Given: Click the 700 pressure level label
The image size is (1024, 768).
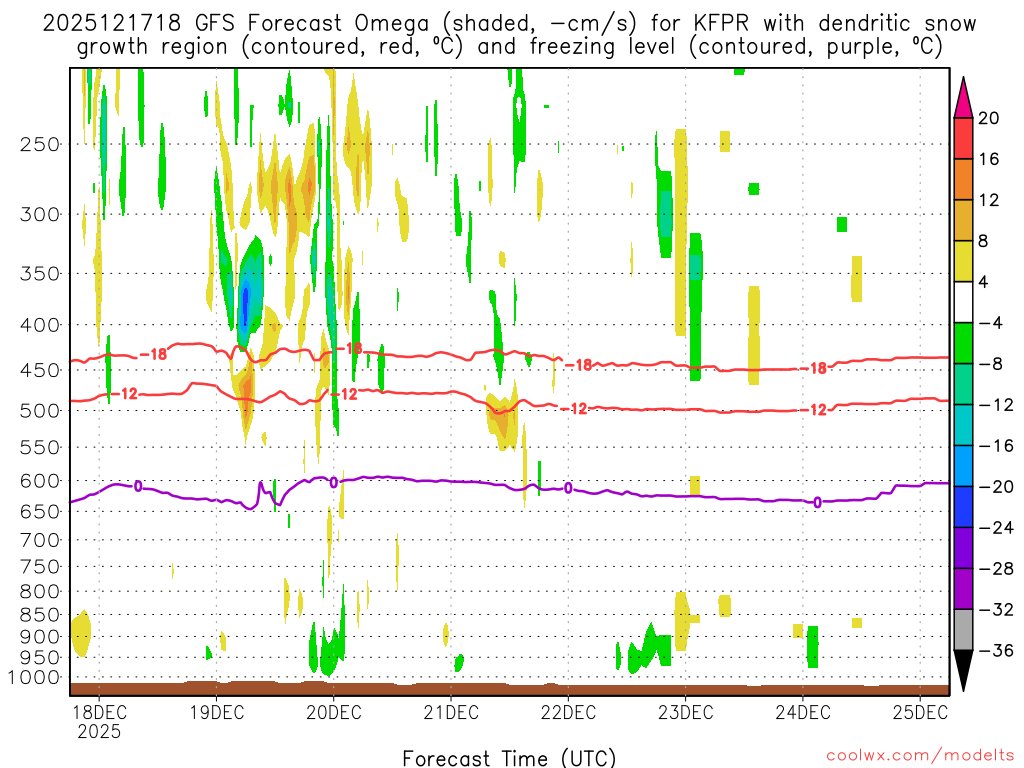Looking at the screenshot, I should (40, 540).
